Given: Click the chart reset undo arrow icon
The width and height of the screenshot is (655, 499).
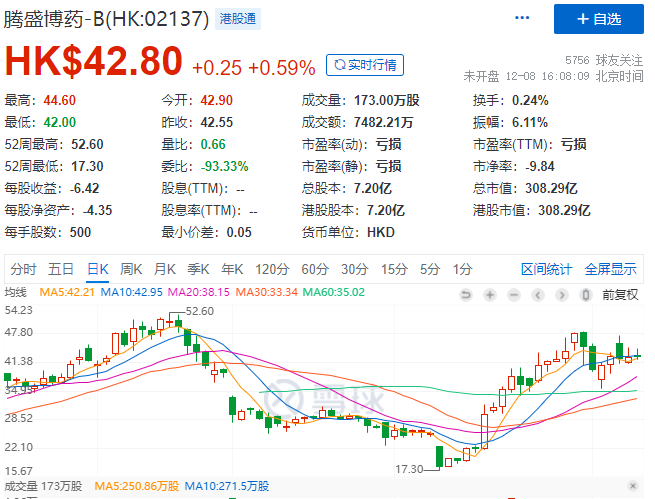Looking at the screenshot, I should pyautogui.click(x=465, y=295).
